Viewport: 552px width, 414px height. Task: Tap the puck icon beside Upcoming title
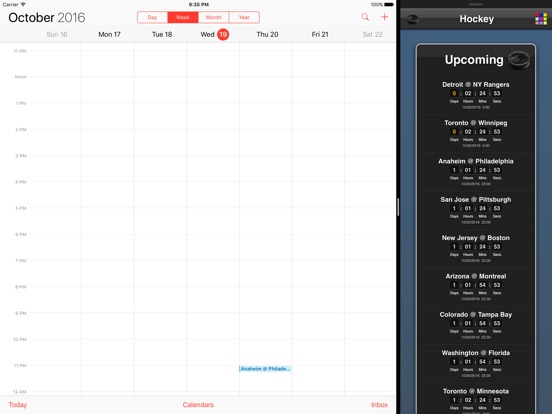click(519, 60)
